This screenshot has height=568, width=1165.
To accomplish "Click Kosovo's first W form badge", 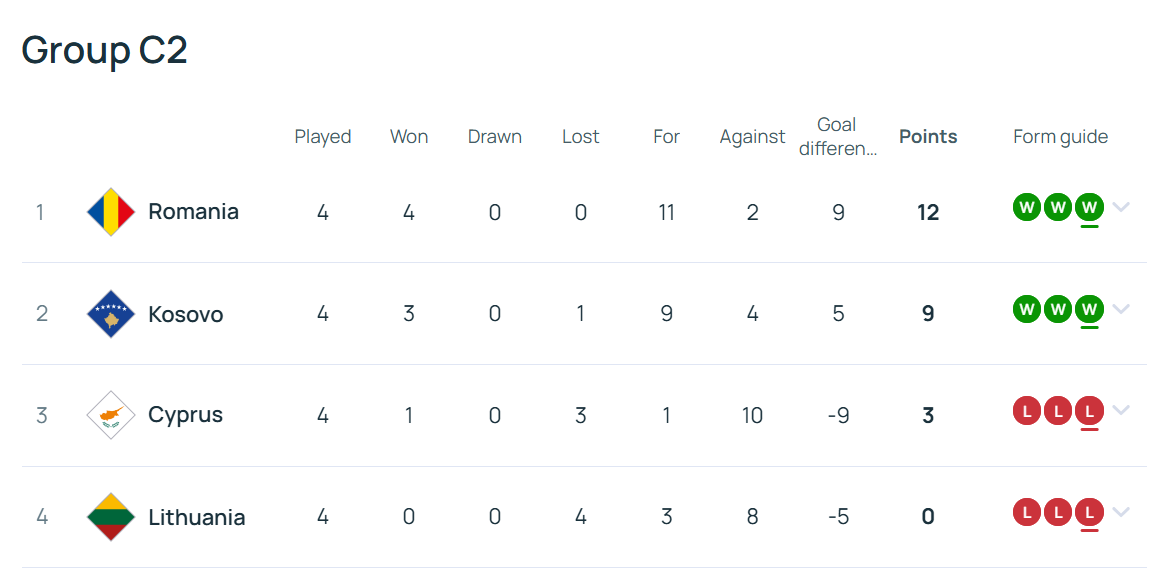I will tap(1028, 309).
